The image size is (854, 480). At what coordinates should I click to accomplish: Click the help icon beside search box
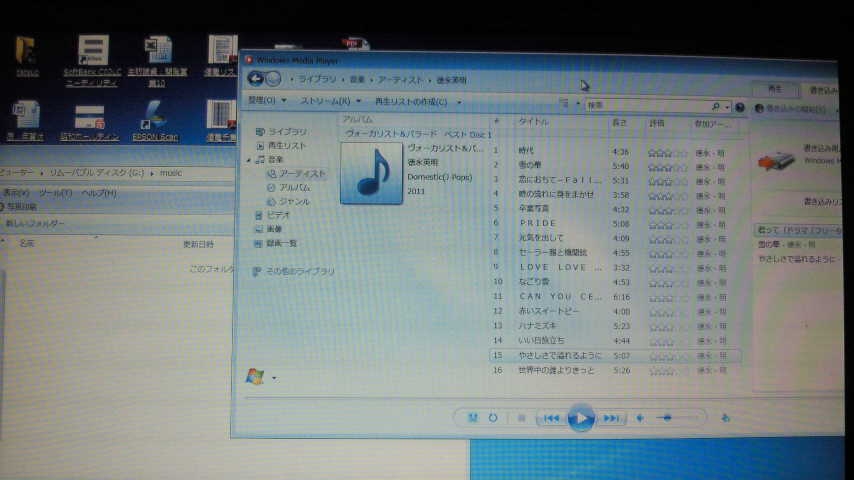click(740, 107)
